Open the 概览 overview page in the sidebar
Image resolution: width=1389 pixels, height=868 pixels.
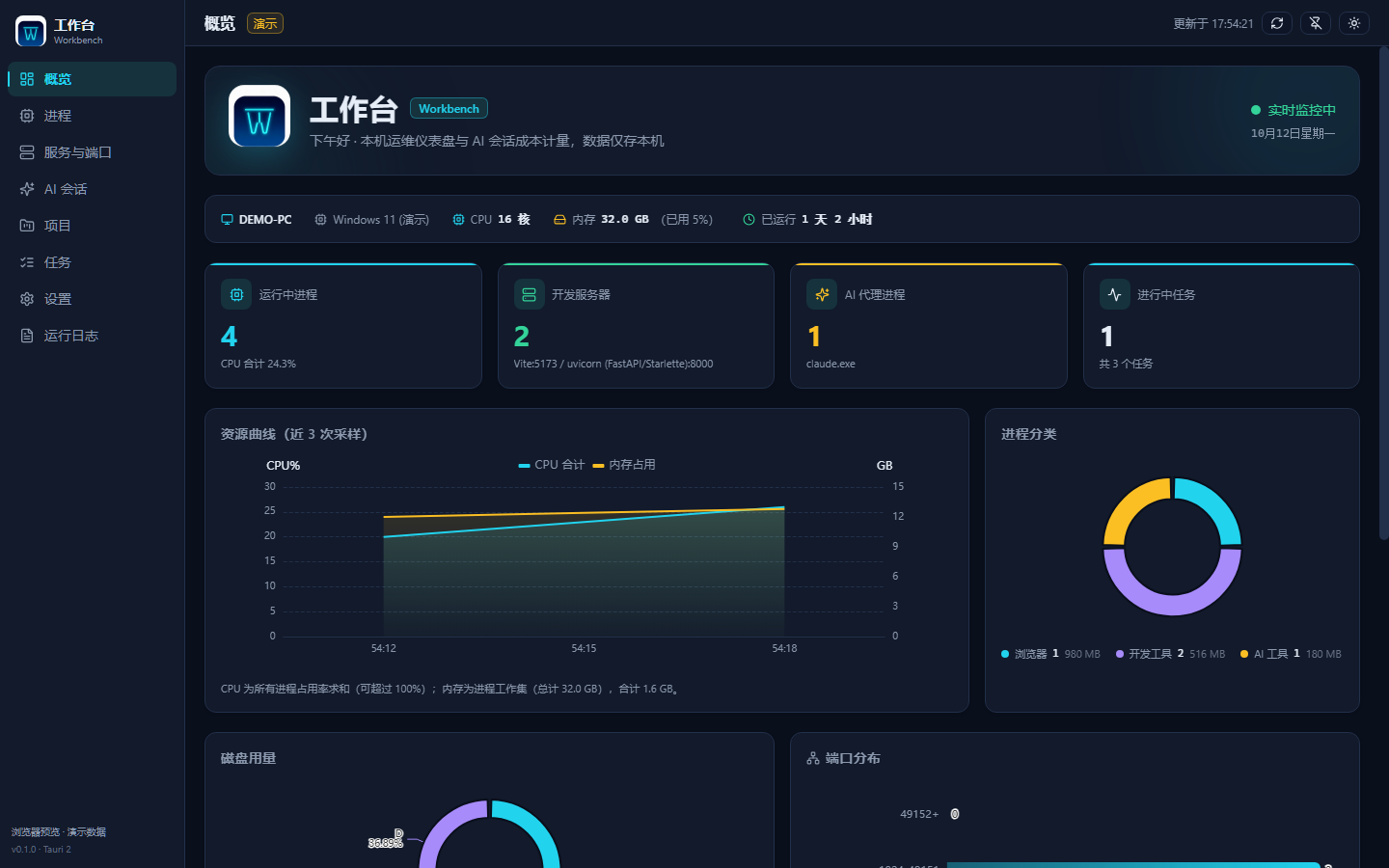click(92, 79)
